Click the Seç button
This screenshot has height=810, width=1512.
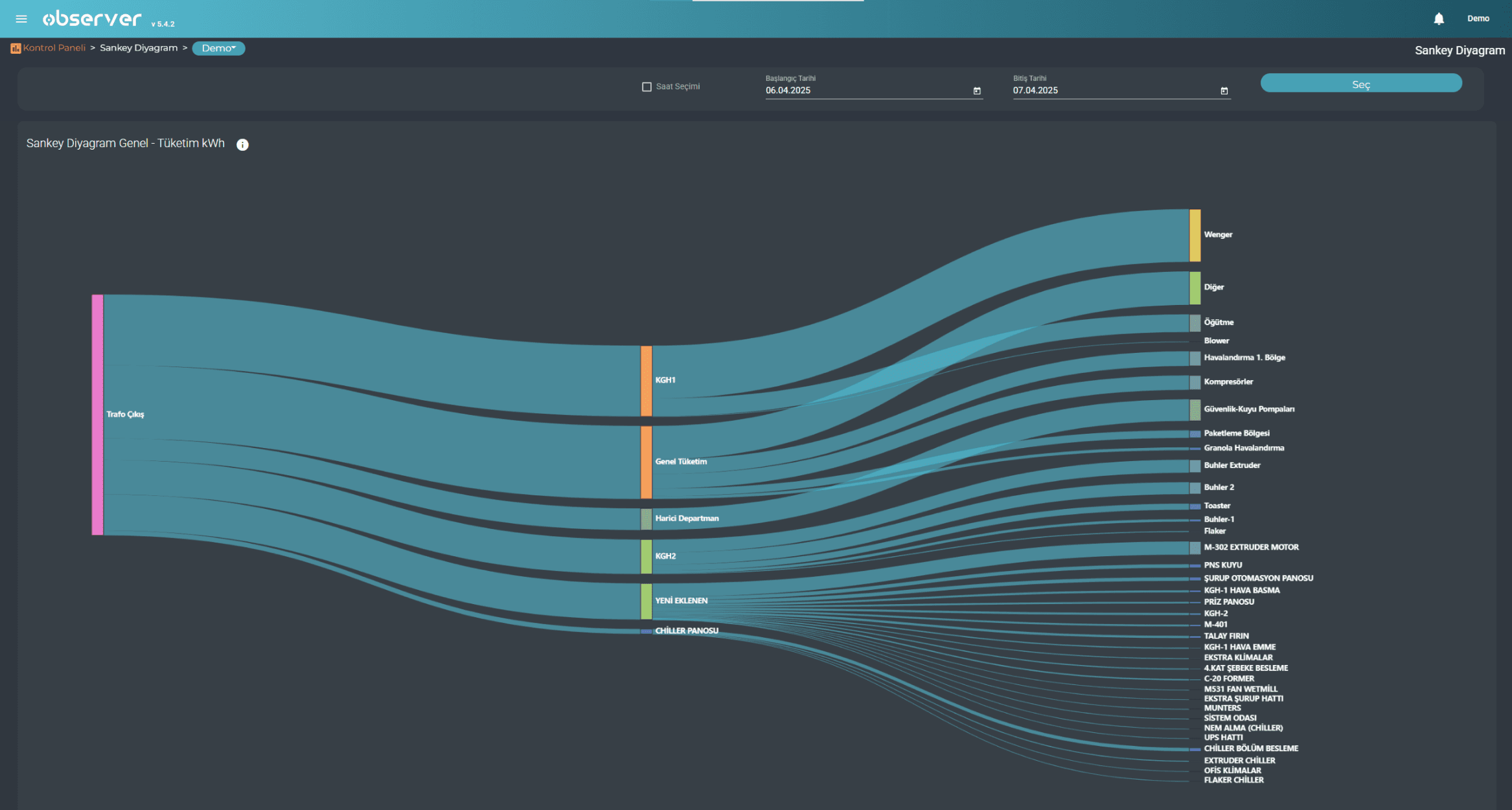[1361, 84]
